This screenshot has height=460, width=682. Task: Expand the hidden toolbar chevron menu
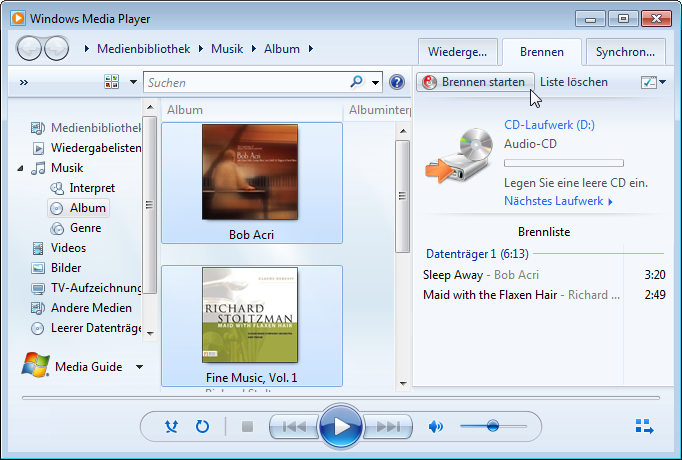pyautogui.click(x=23, y=82)
